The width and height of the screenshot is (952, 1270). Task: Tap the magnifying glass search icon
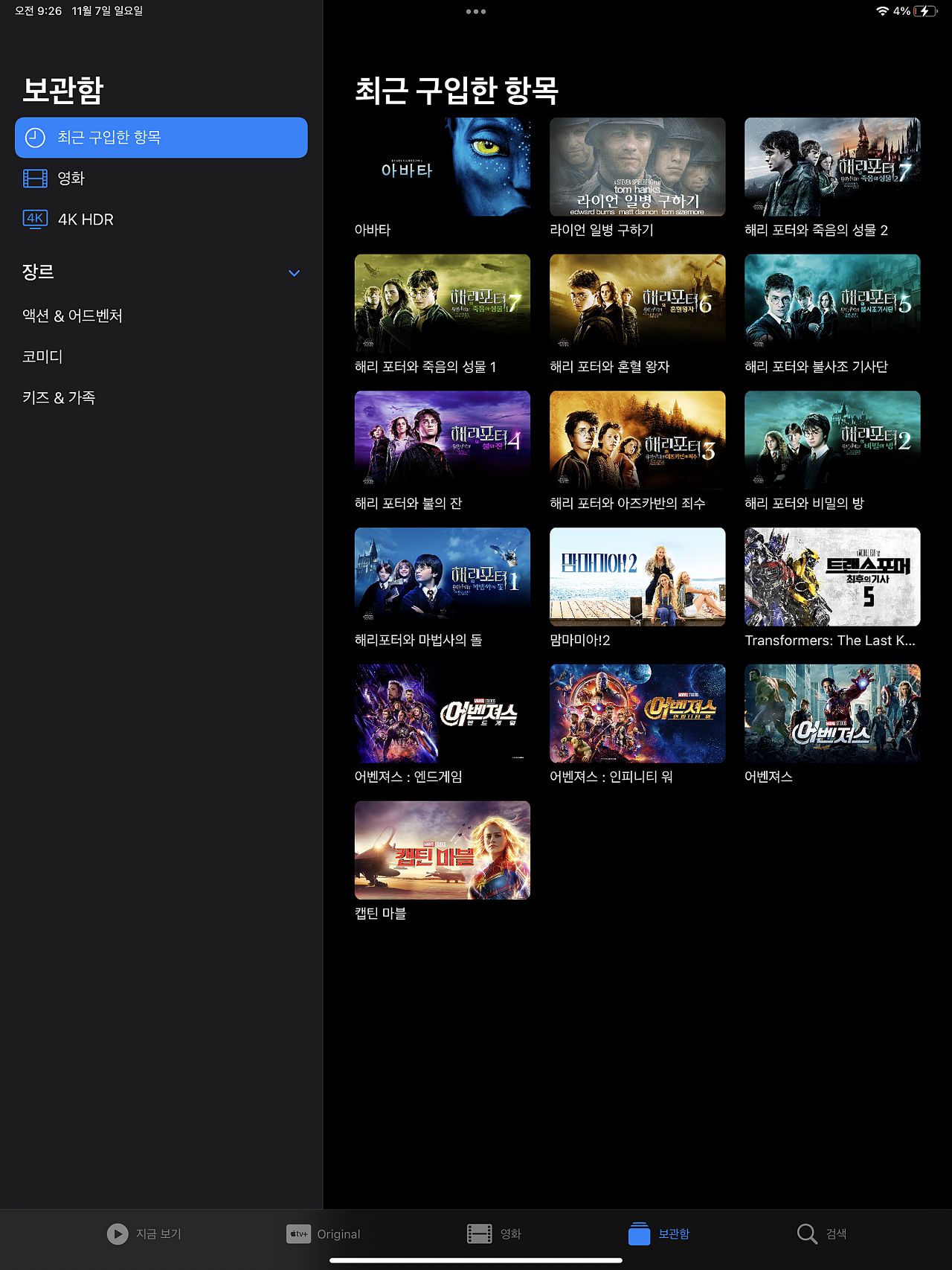point(807,1234)
